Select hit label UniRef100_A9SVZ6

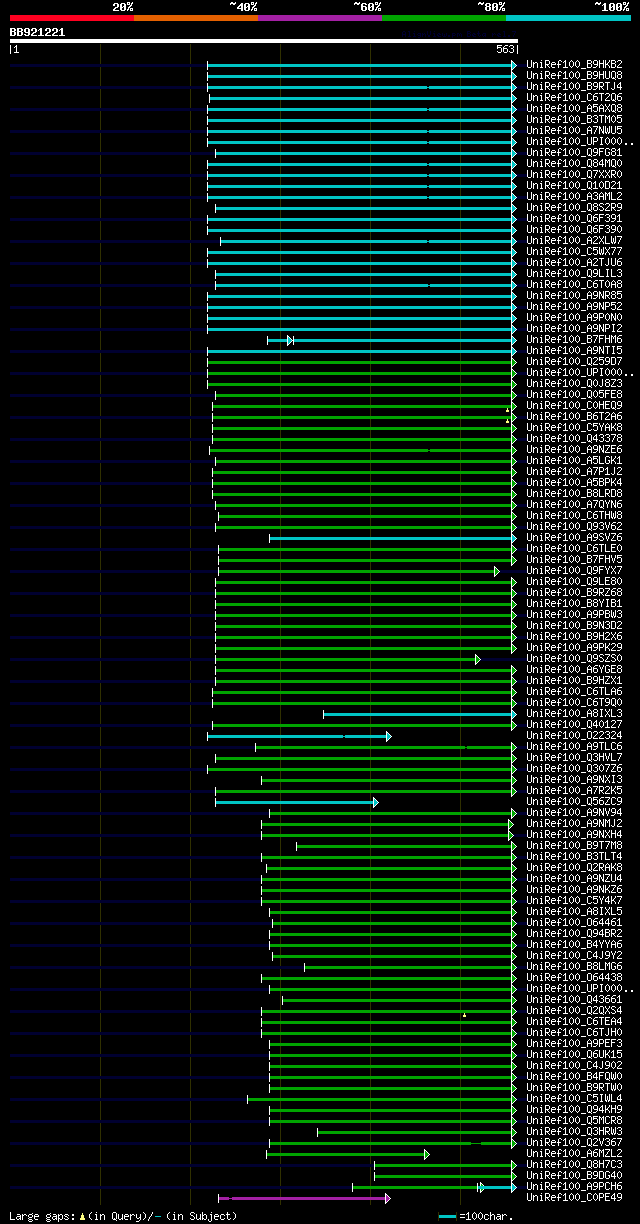[x=575, y=538]
